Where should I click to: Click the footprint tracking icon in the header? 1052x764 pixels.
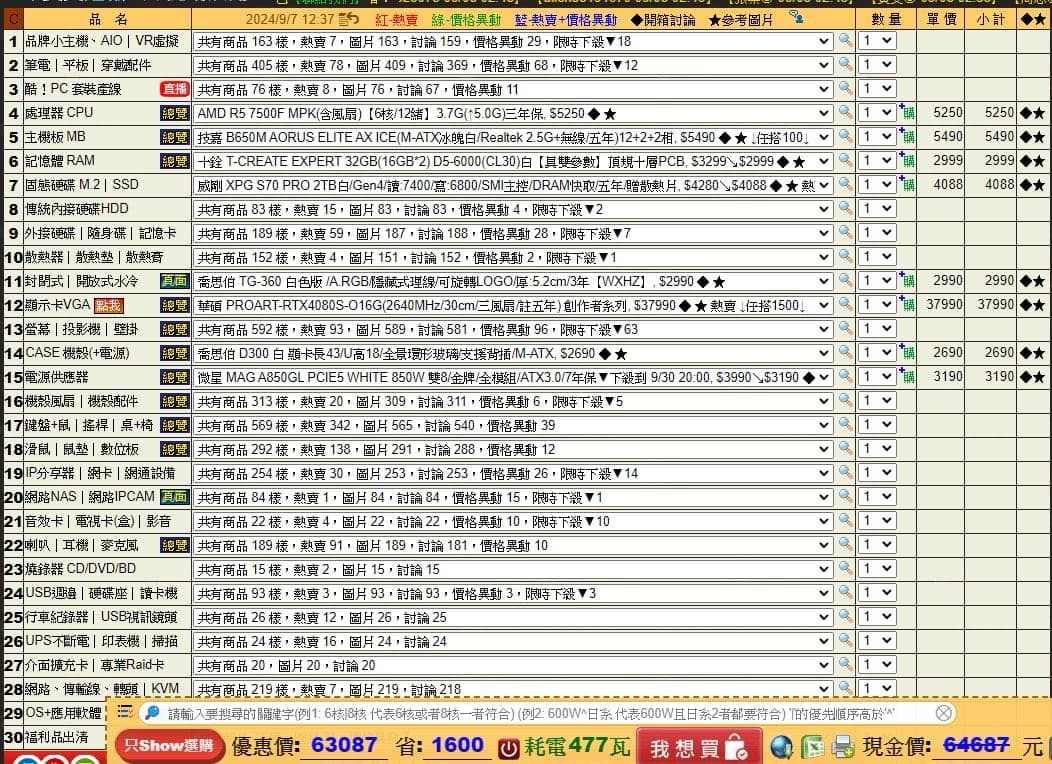(795, 16)
